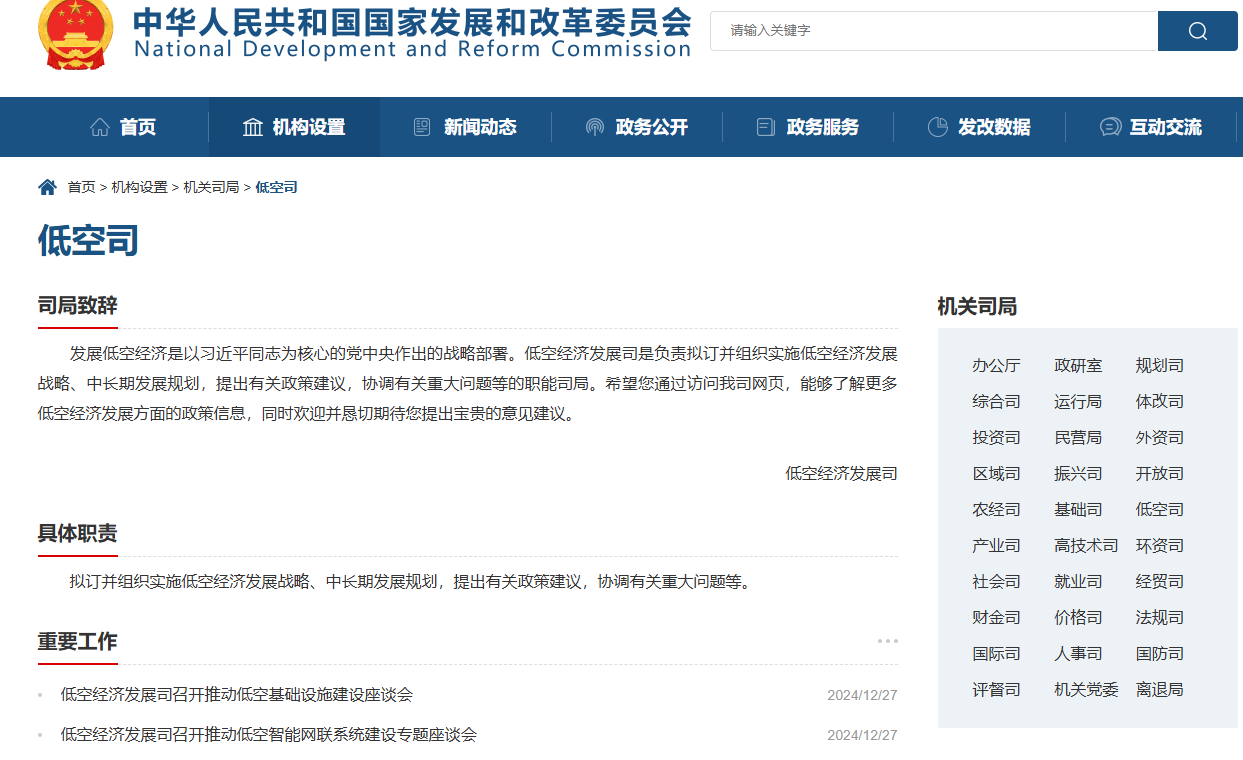The image size is (1243, 760).
Task: Open 低空司 in department list
Action: pyautogui.click(x=1159, y=509)
